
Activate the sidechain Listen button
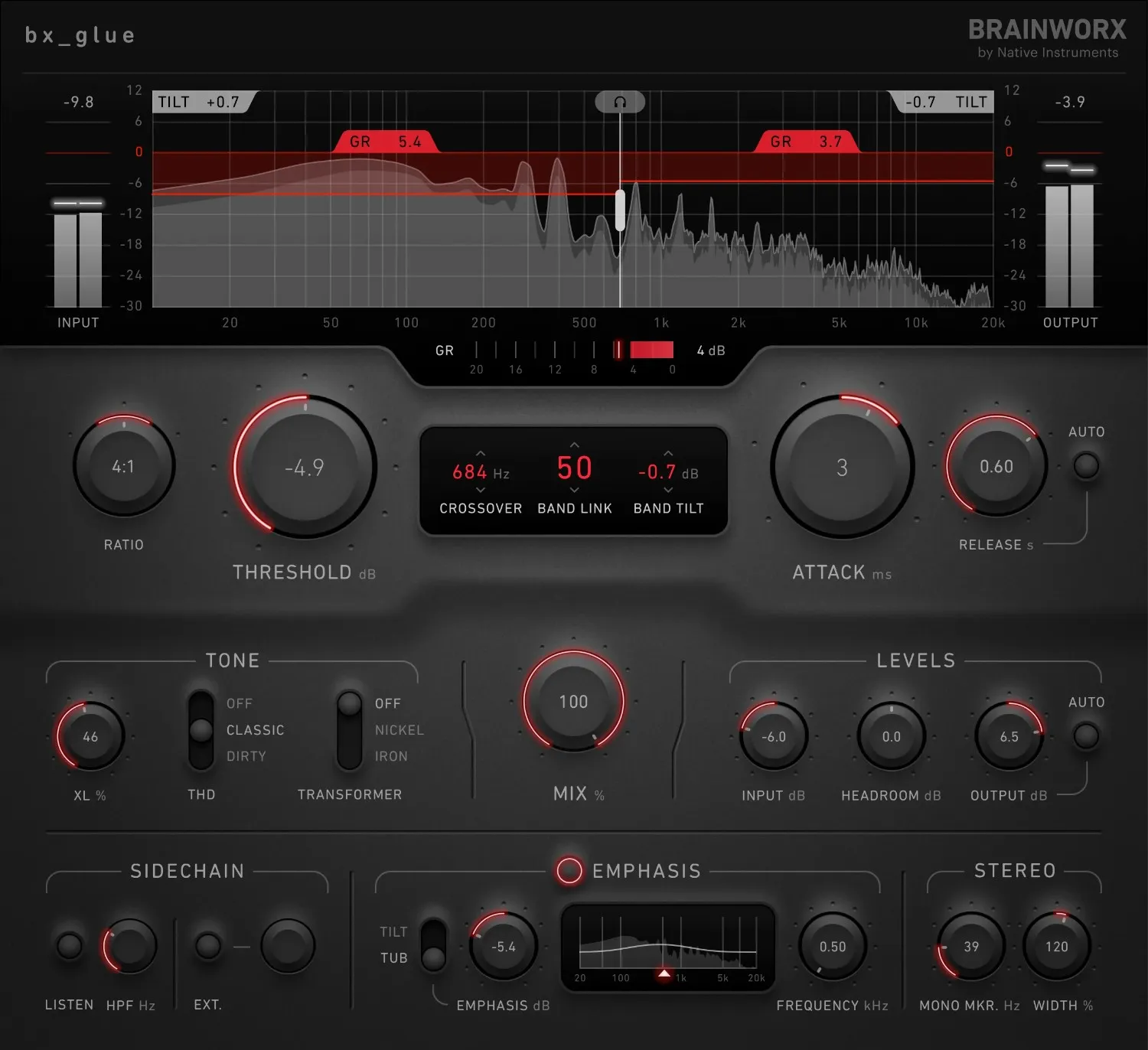(69, 946)
